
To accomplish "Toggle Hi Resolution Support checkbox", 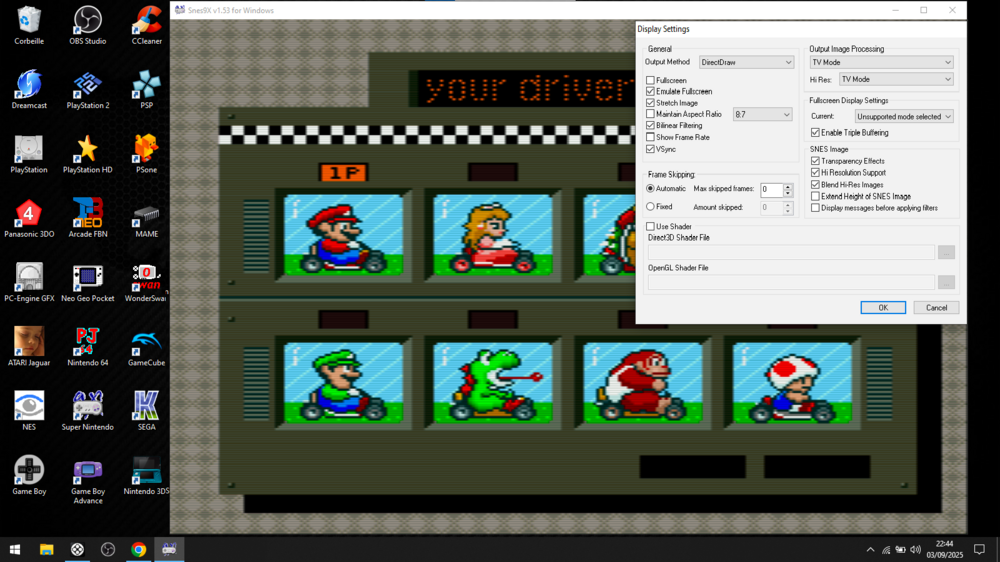I will point(815,172).
